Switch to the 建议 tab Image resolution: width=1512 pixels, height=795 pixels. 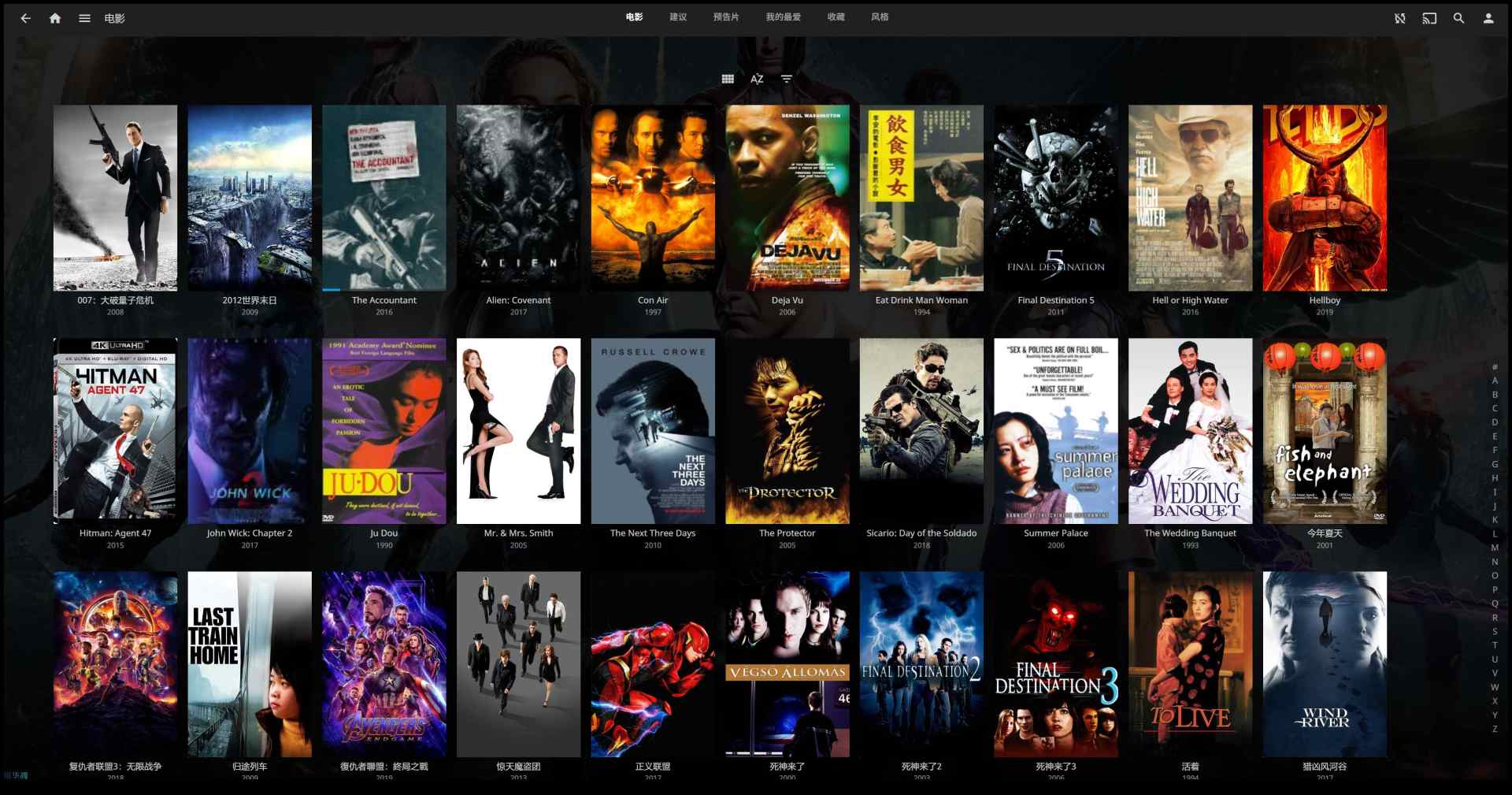(678, 17)
